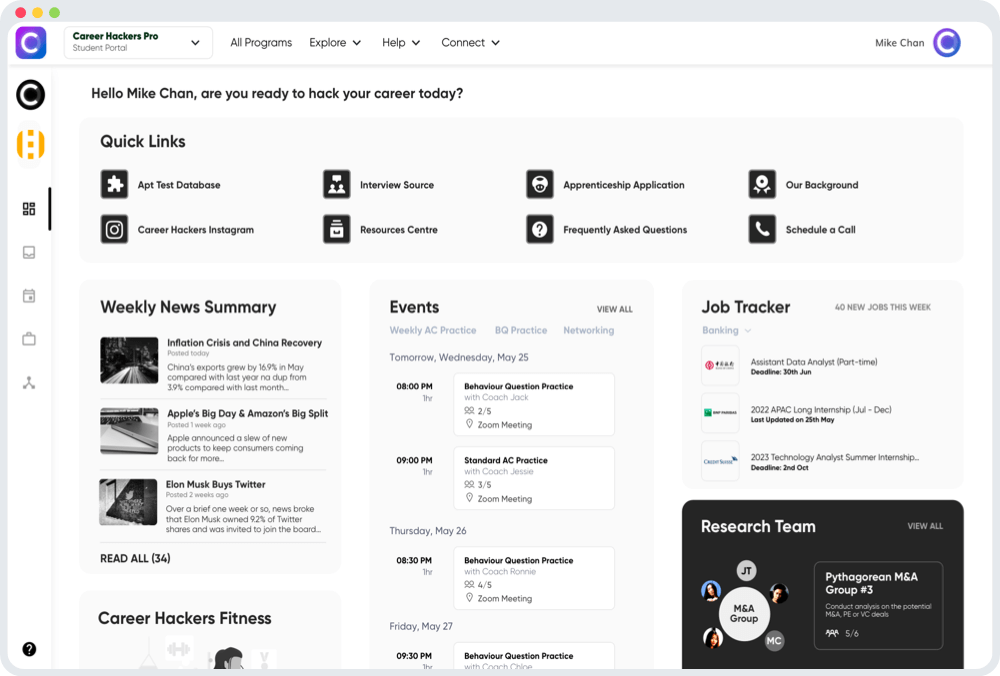1000x676 pixels.
Task: Open the Connect menu in navbar
Action: pos(471,43)
